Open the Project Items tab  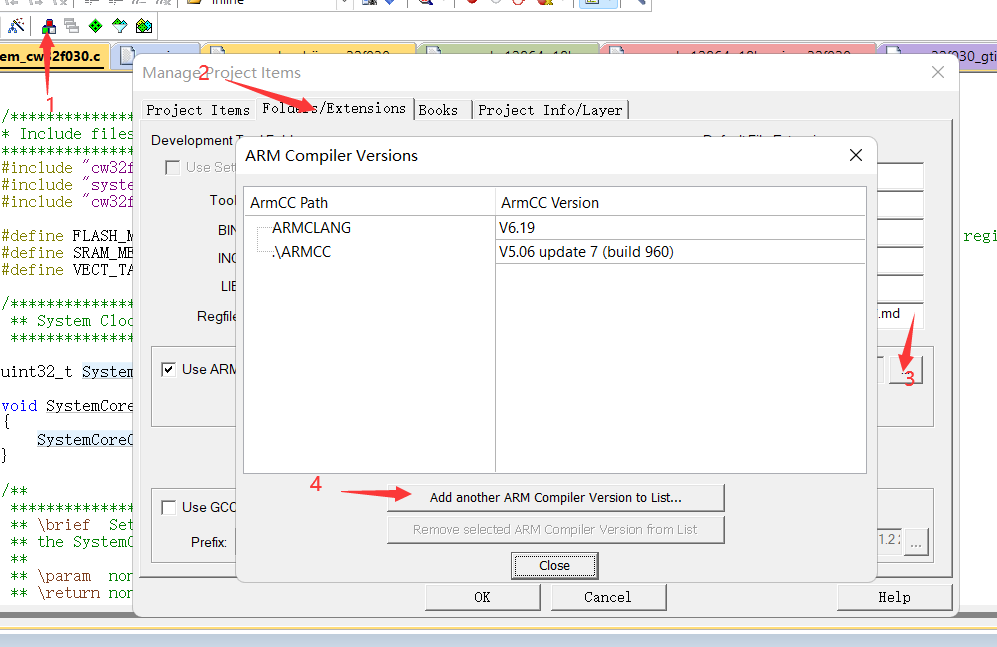tap(198, 110)
